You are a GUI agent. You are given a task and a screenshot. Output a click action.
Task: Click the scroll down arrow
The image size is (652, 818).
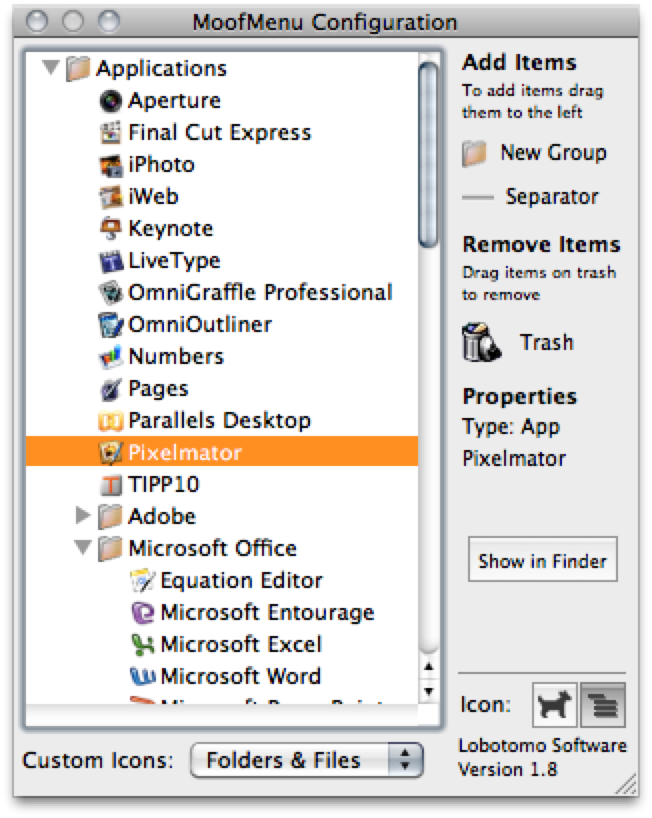(429, 690)
